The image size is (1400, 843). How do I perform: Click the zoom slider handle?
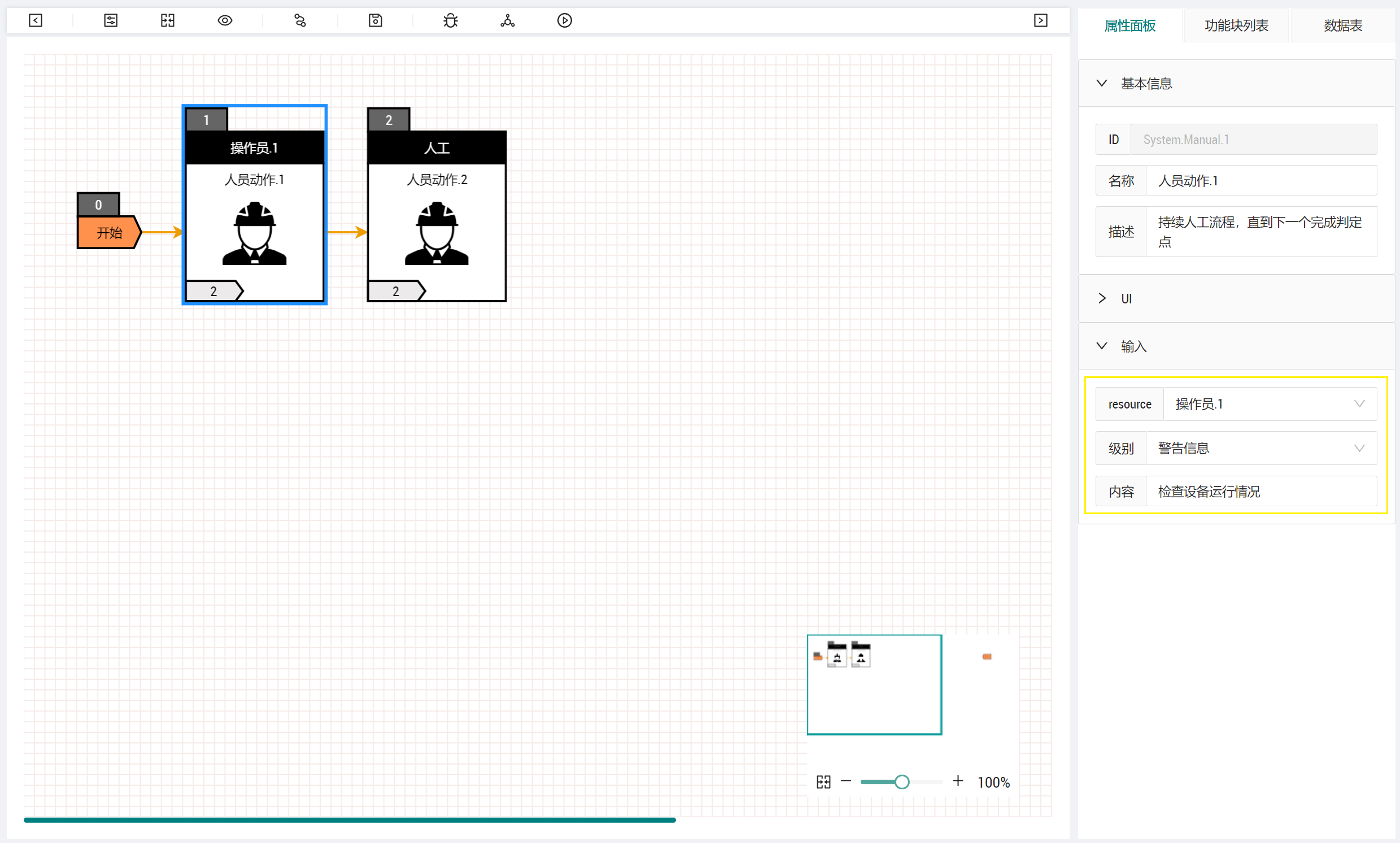901,782
